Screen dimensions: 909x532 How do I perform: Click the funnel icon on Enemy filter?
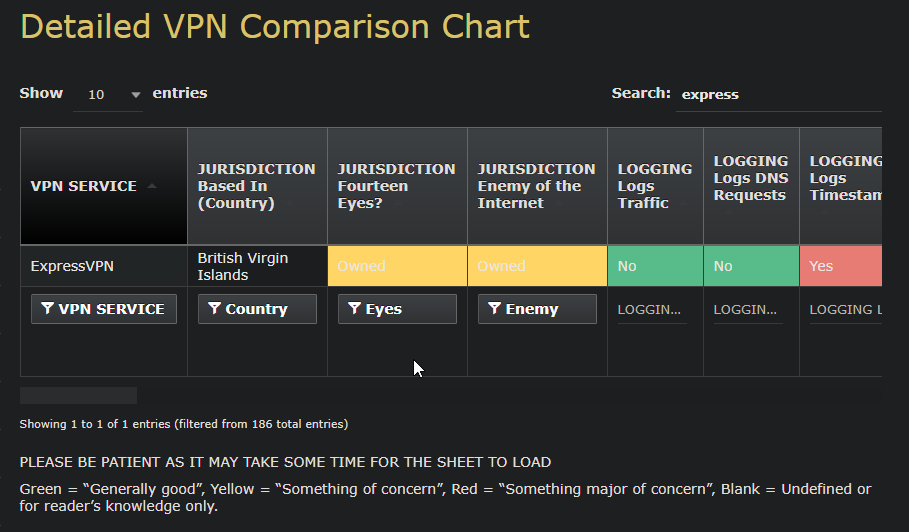pos(494,309)
